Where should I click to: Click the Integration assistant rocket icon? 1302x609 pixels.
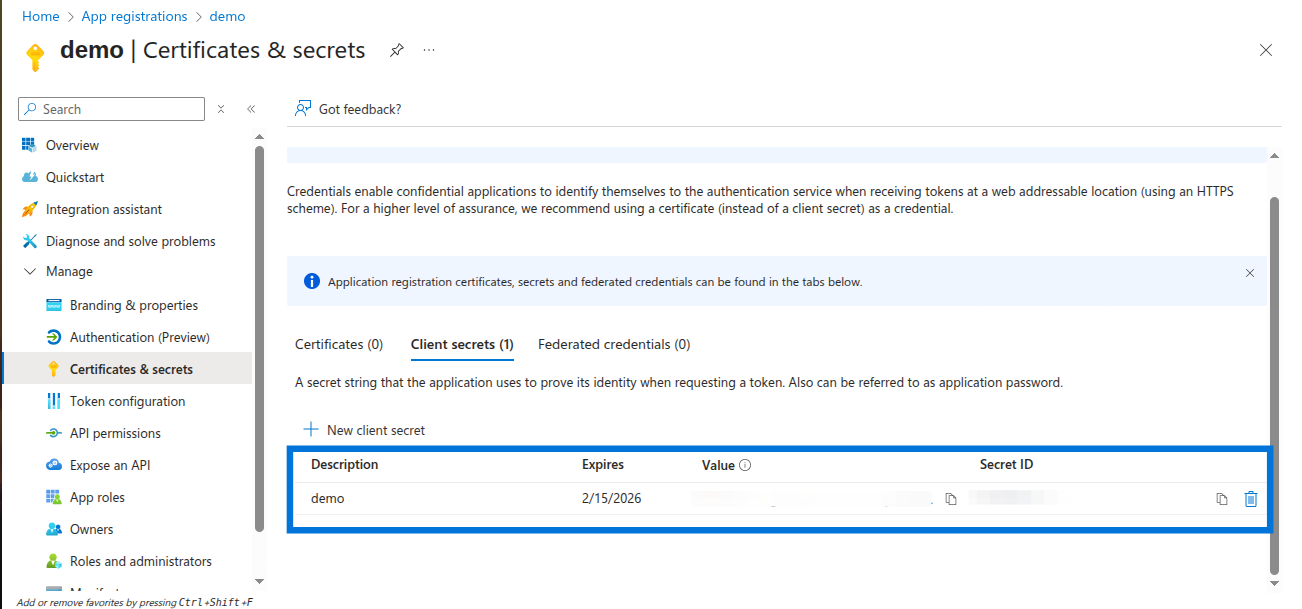tap(29, 209)
